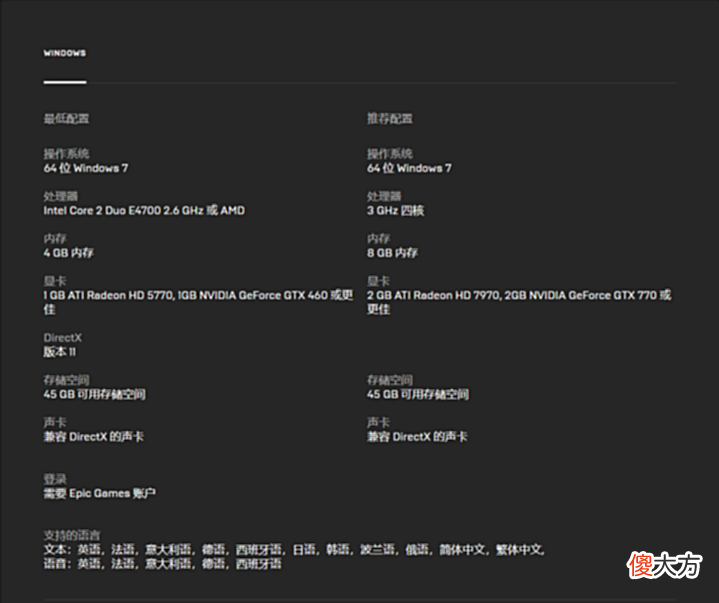Click '版本 11' DirectX value
Image resolution: width=719 pixels, height=603 pixels.
click(60, 352)
